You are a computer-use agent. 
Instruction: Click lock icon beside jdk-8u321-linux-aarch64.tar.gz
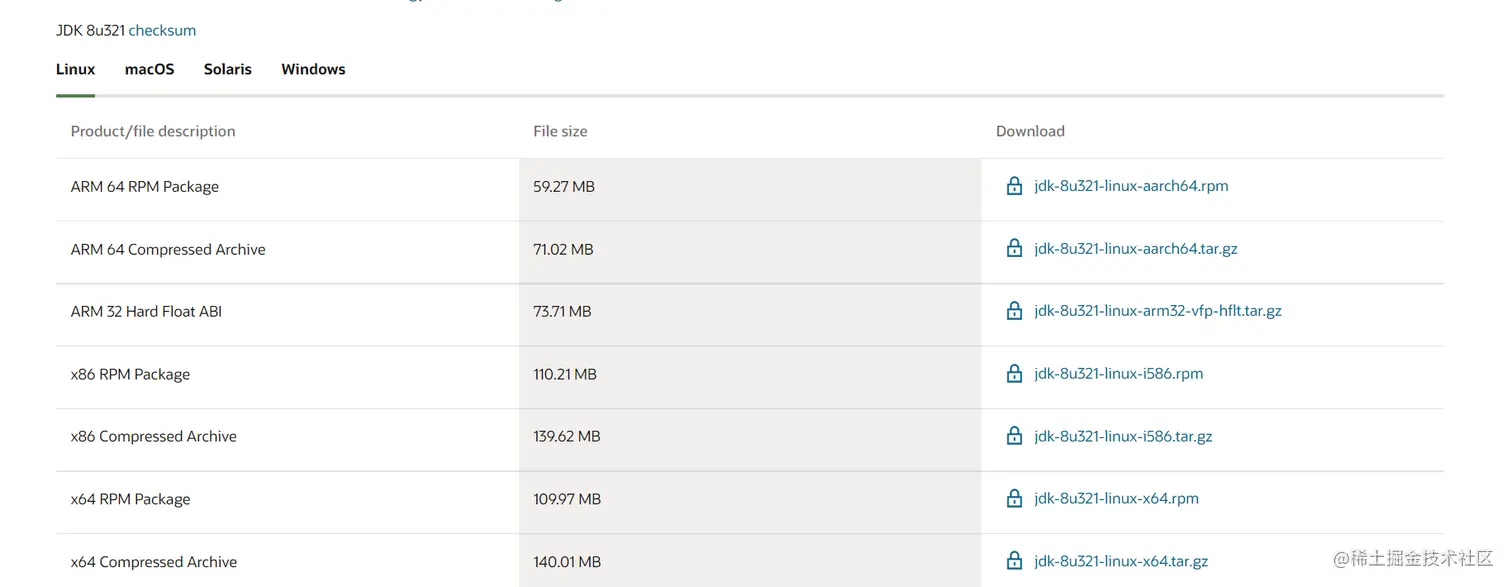click(x=1014, y=248)
